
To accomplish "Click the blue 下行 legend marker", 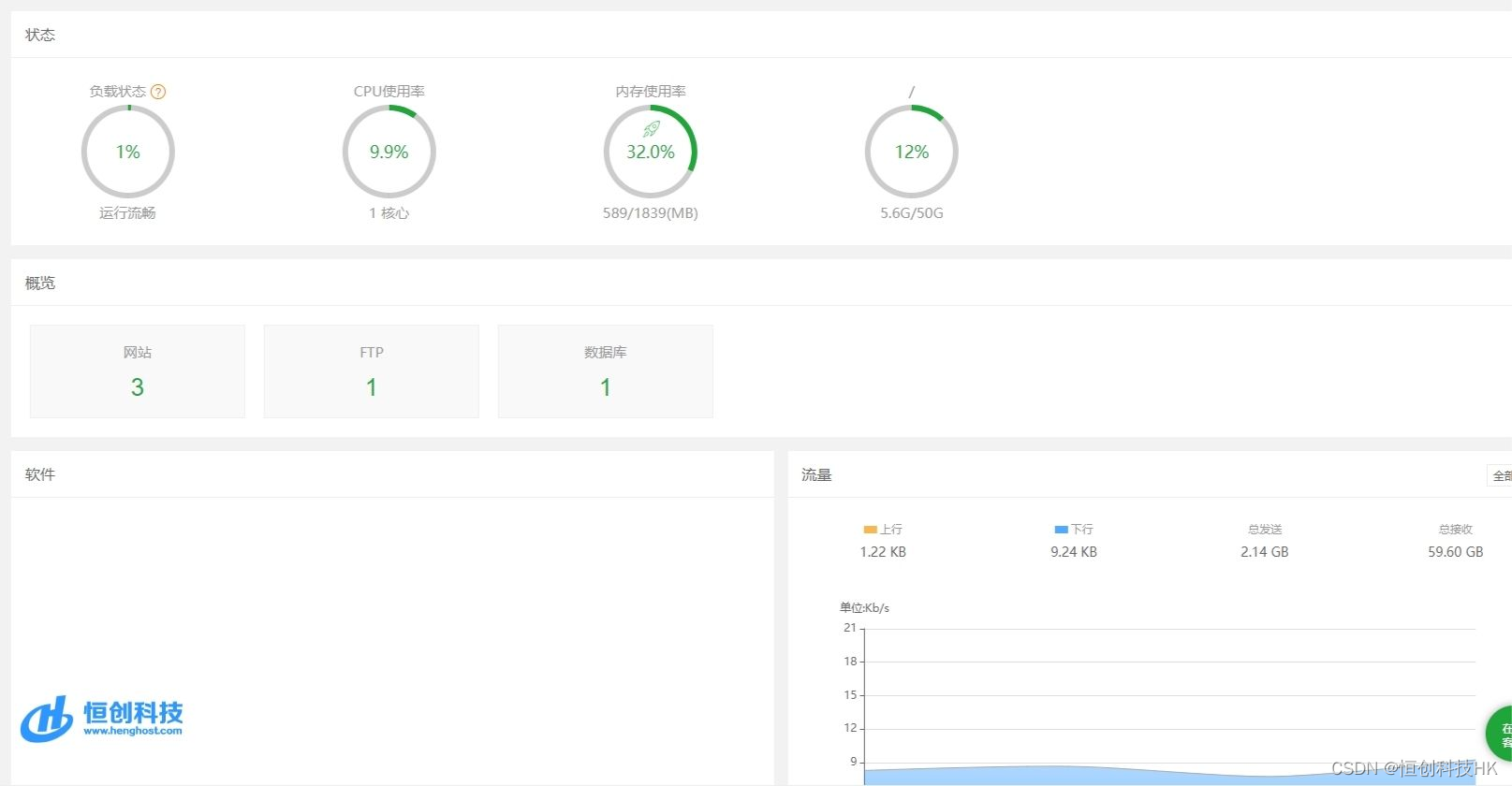I will (x=1061, y=530).
